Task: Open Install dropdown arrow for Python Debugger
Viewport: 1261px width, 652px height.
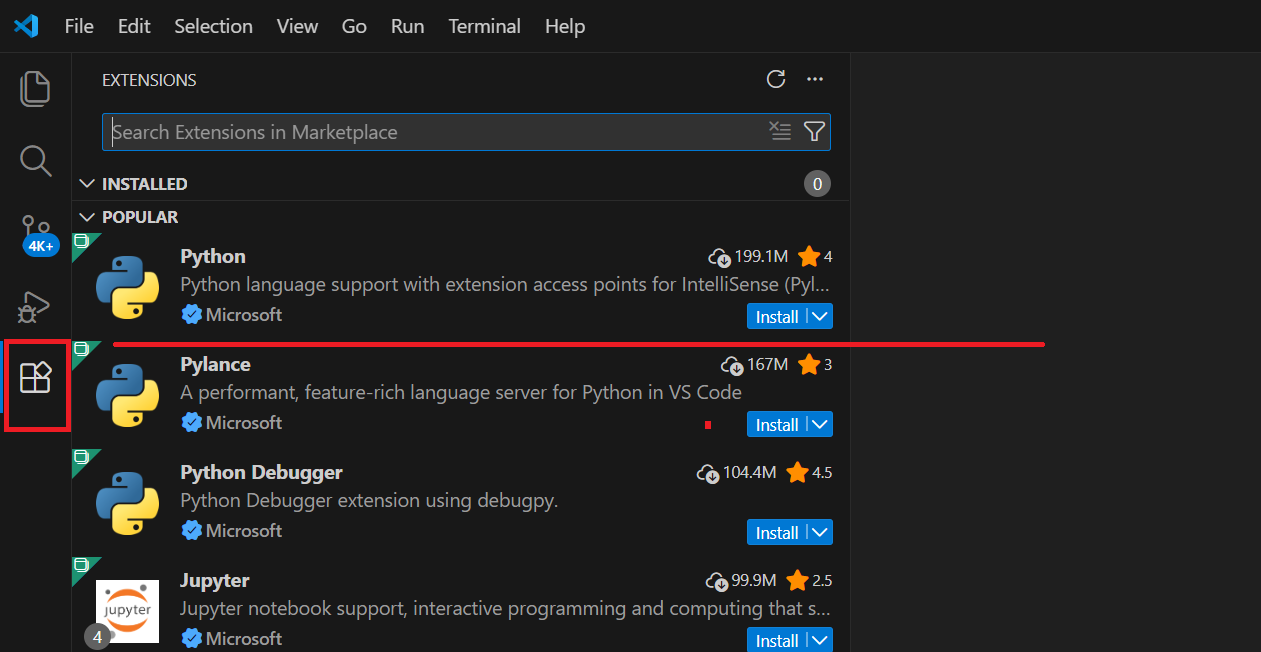Action: (820, 532)
